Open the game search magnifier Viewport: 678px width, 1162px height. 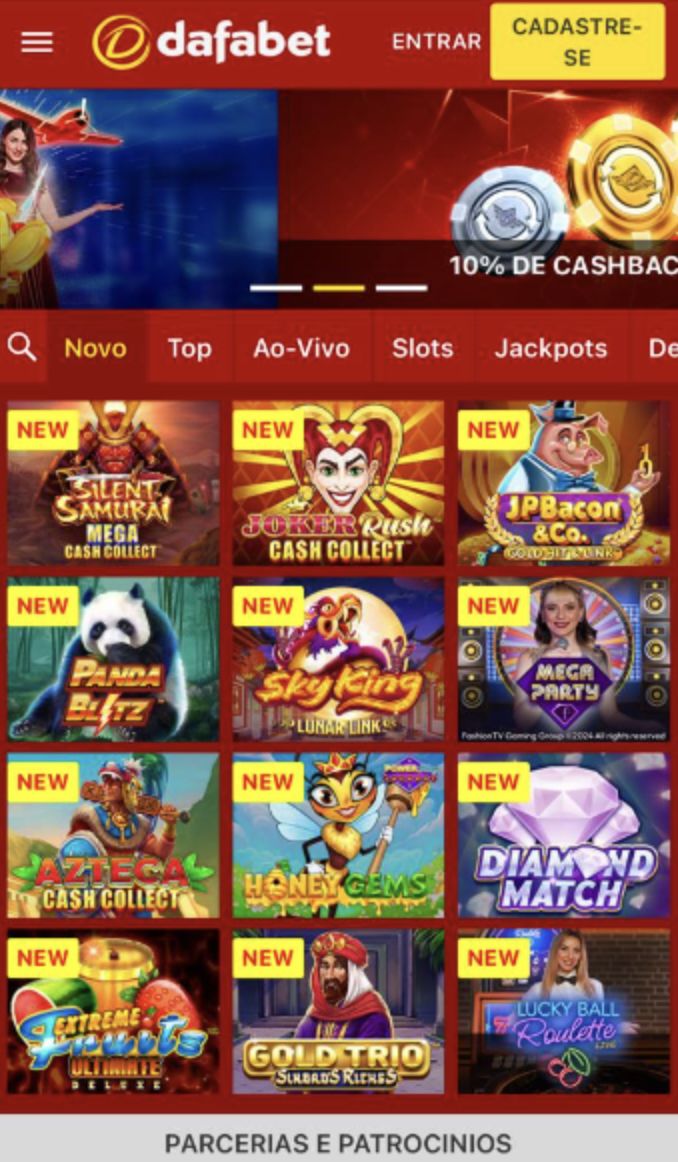(22, 347)
